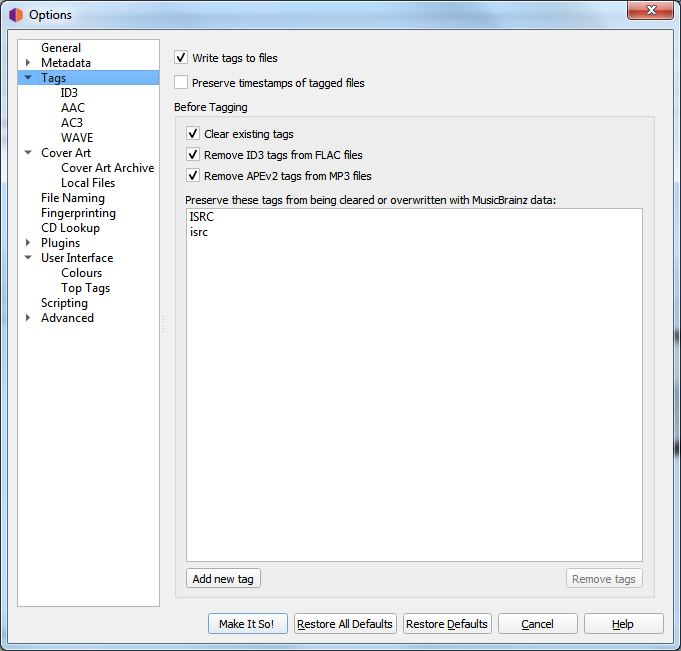681x651 pixels.
Task: Expand the Metadata tree node
Action: 28,63
